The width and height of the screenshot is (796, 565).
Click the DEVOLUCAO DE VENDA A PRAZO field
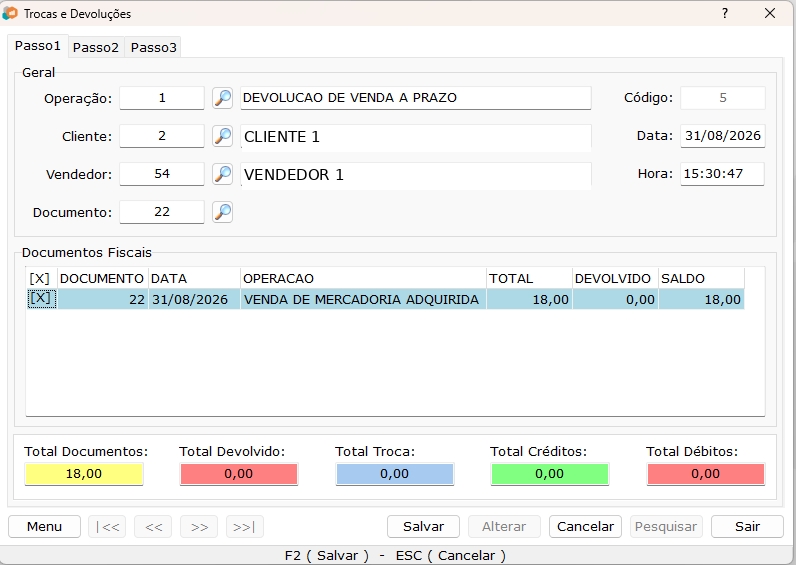[x=416, y=98]
